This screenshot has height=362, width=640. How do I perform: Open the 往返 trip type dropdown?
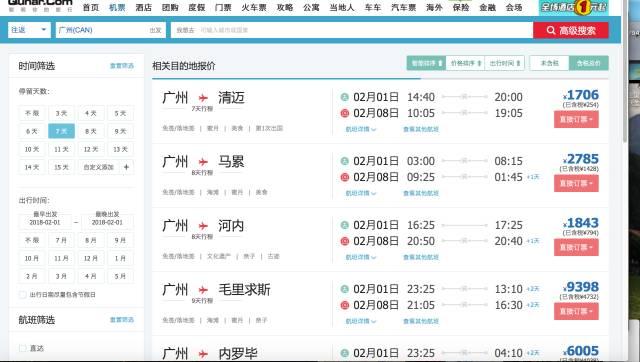29,30
